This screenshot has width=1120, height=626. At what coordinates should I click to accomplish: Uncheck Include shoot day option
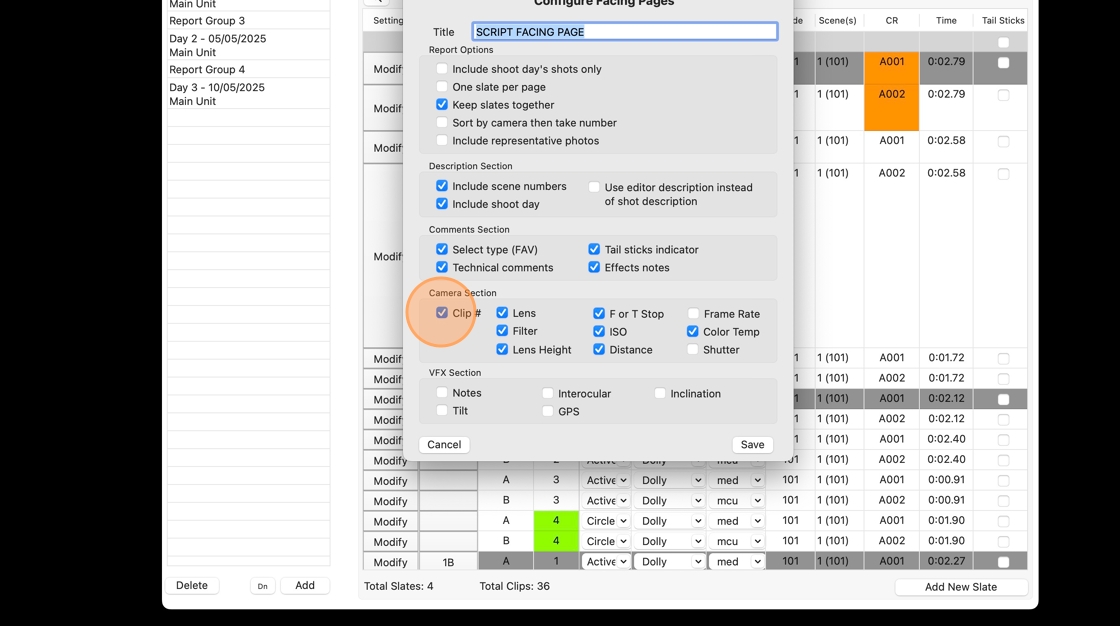coord(442,204)
